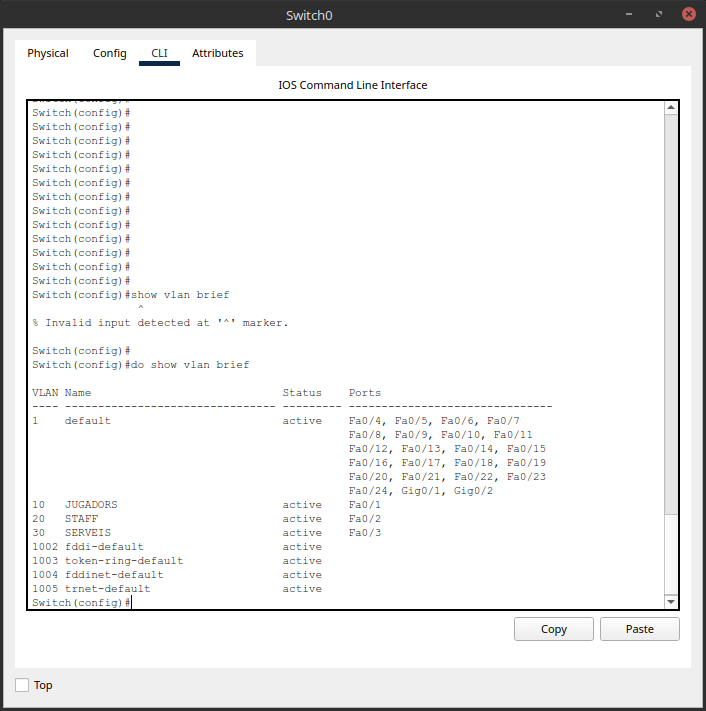Enable the Top checkbox
Viewport: 706px width, 711px height.
click(23, 685)
